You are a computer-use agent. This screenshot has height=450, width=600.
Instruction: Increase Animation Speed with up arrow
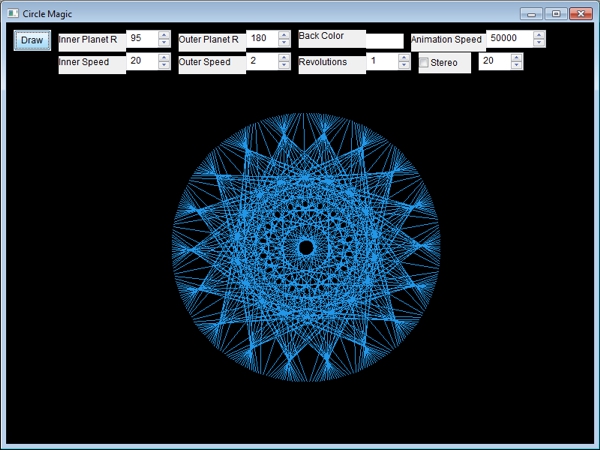coord(539,35)
